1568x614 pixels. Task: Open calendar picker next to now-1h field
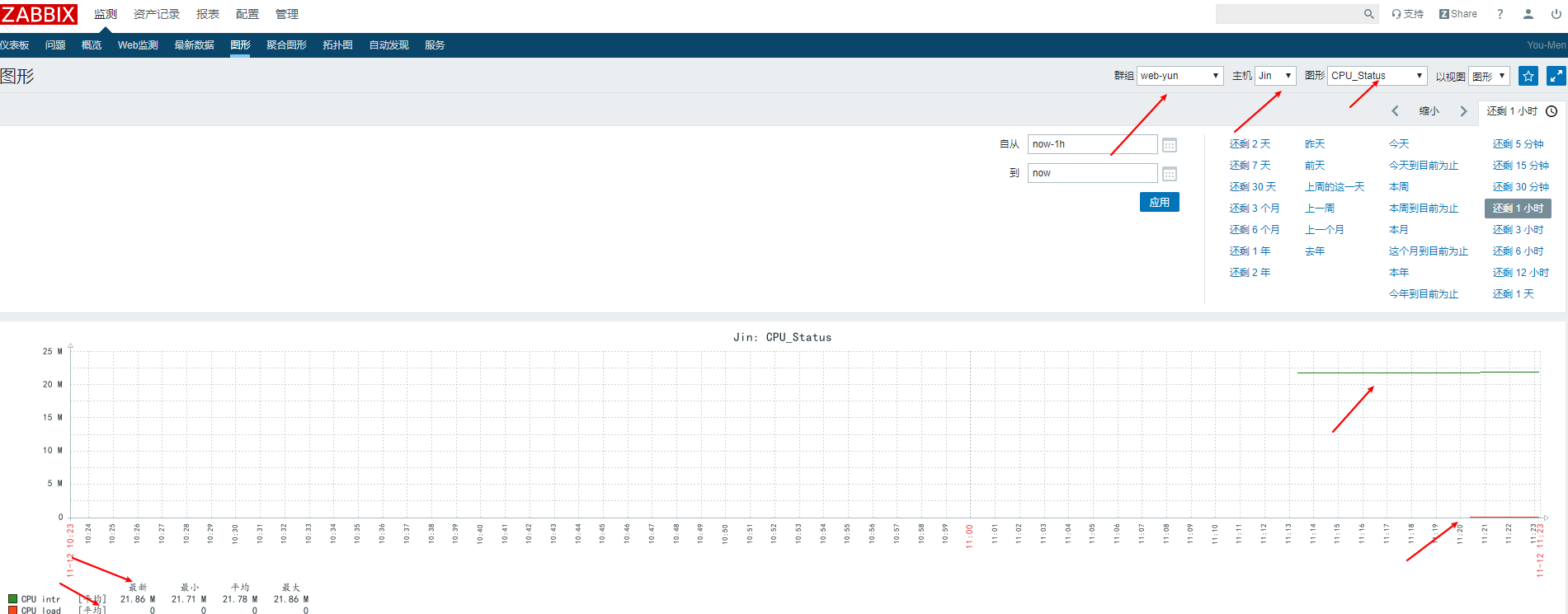click(x=1169, y=145)
